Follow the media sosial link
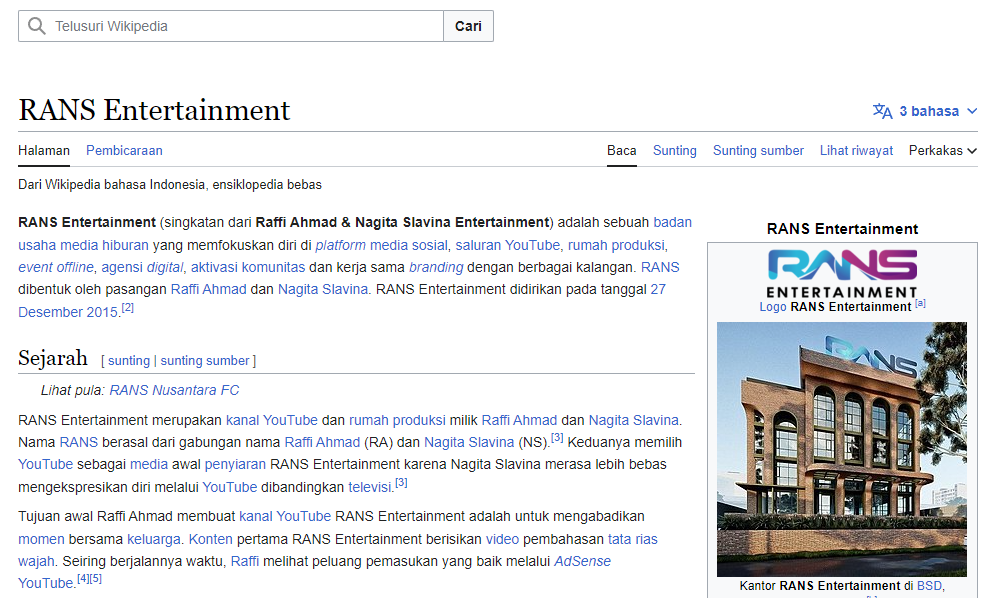999x598 pixels. 408,245
